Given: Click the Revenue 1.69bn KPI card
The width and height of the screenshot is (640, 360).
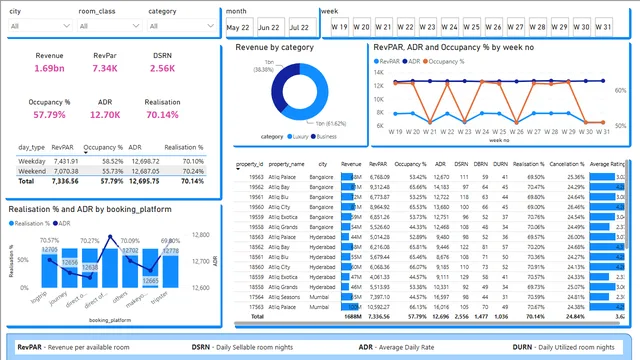Looking at the screenshot, I should pos(49,62).
